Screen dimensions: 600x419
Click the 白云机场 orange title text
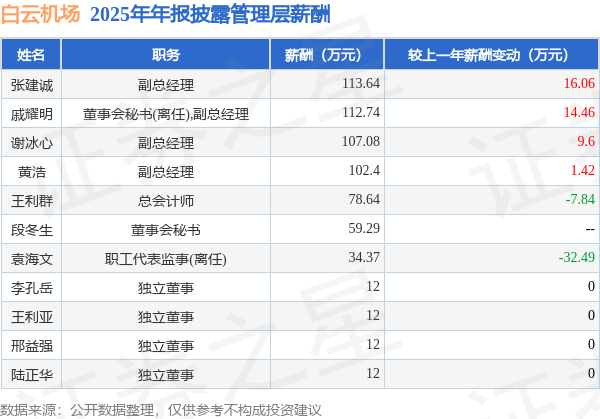pyautogui.click(x=41, y=15)
